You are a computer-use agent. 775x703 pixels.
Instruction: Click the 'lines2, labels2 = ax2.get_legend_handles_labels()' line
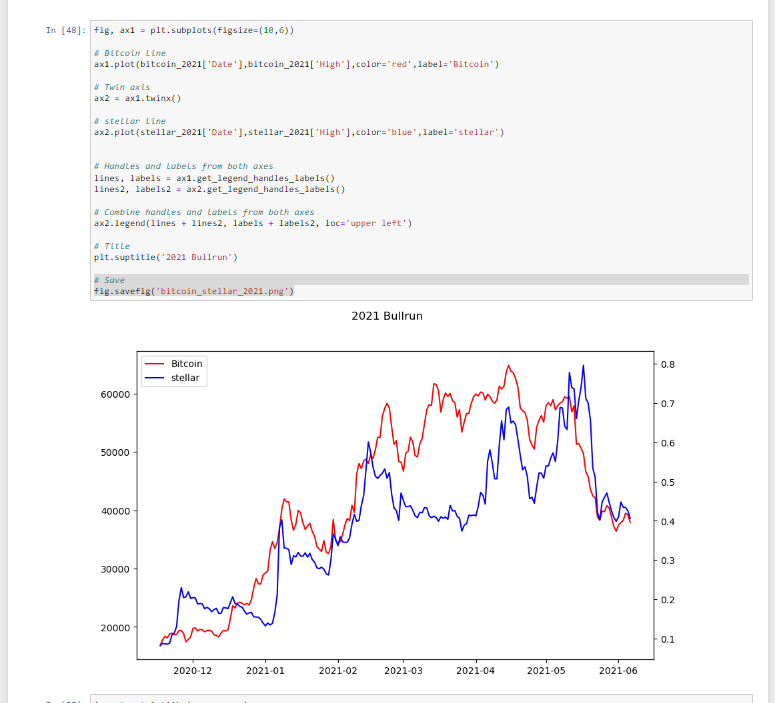(x=219, y=189)
